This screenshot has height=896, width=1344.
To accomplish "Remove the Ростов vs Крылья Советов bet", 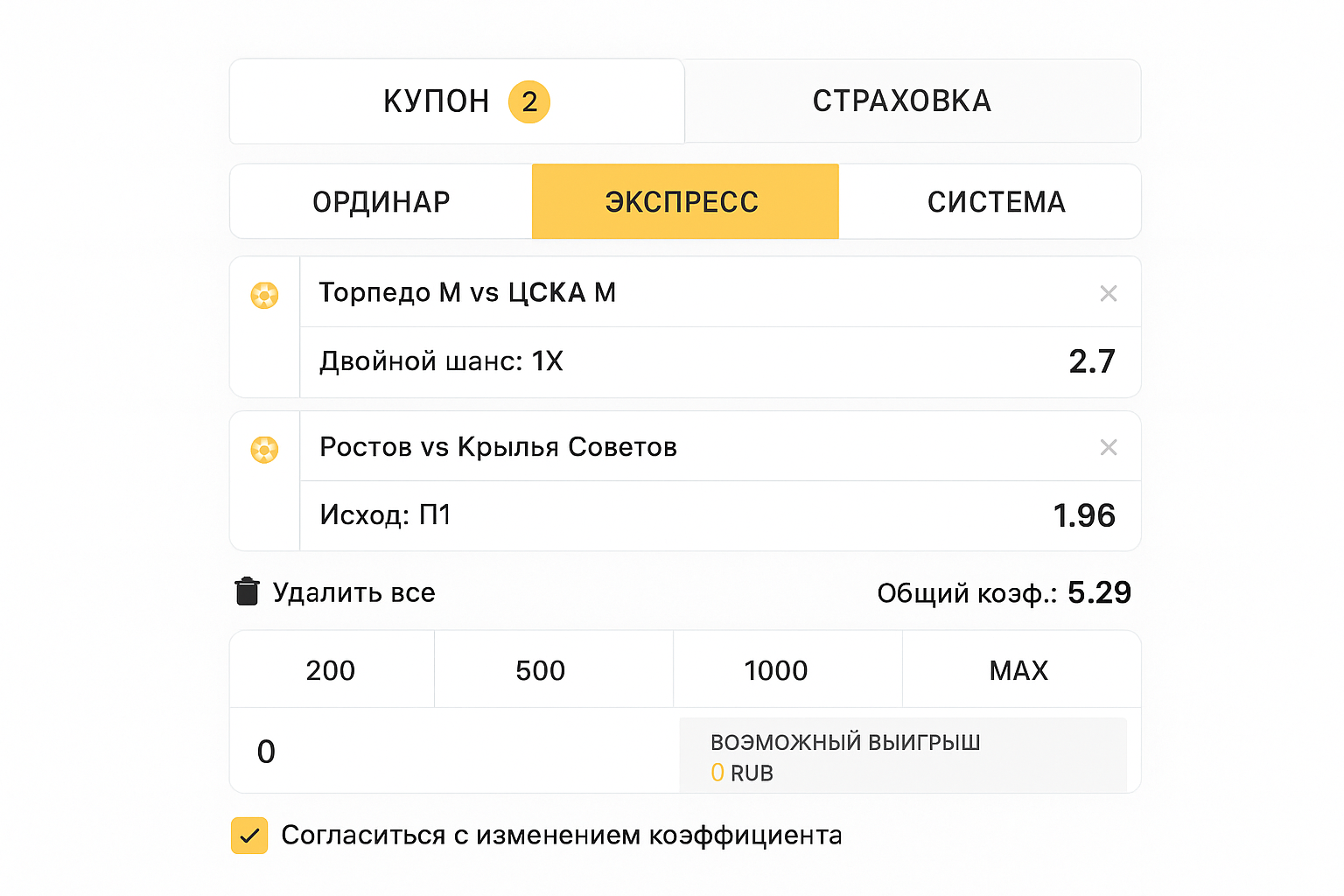I will [x=1108, y=448].
